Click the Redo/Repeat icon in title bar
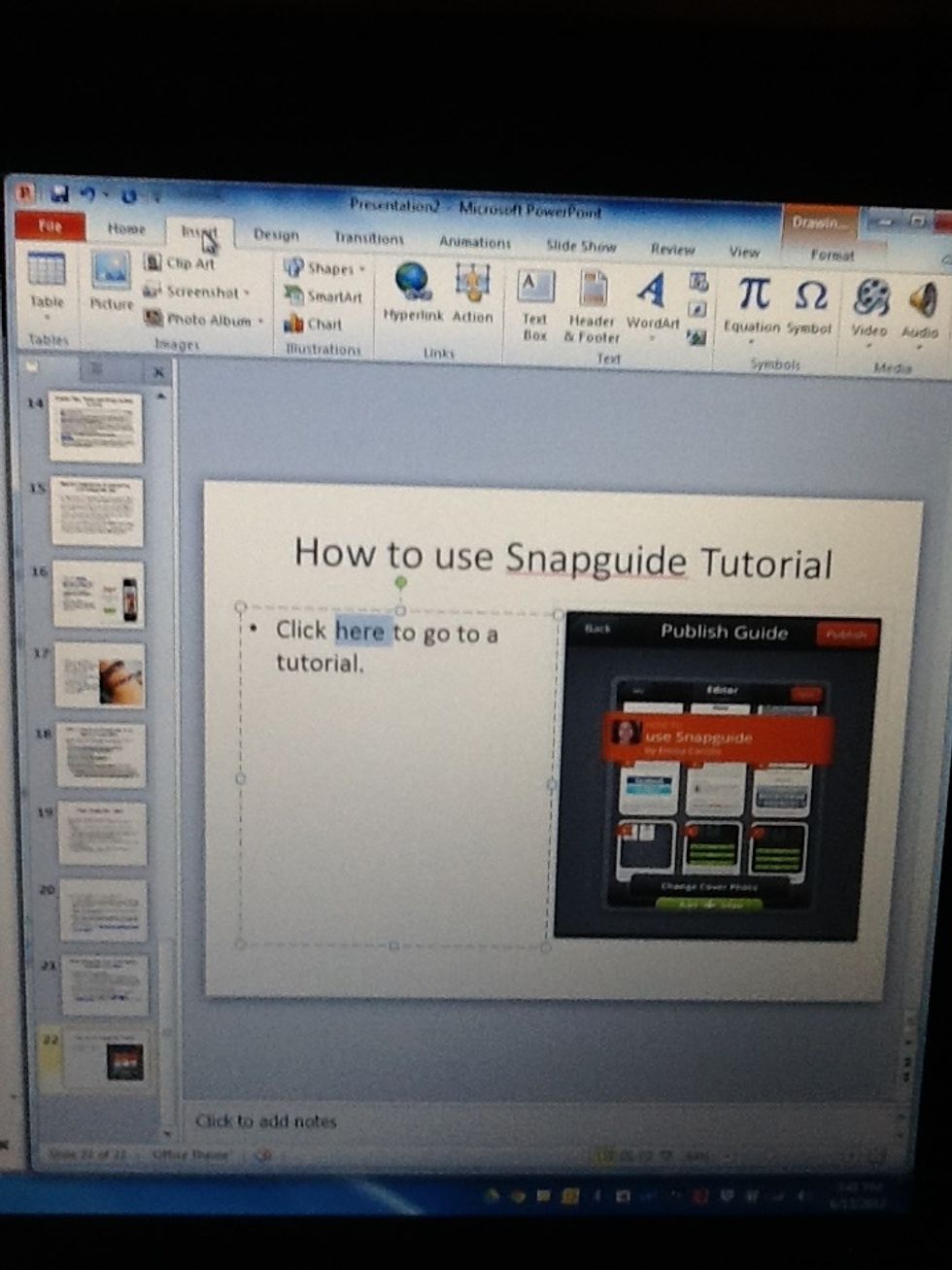This screenshot has height=1270, width=952. coord(128,196)
